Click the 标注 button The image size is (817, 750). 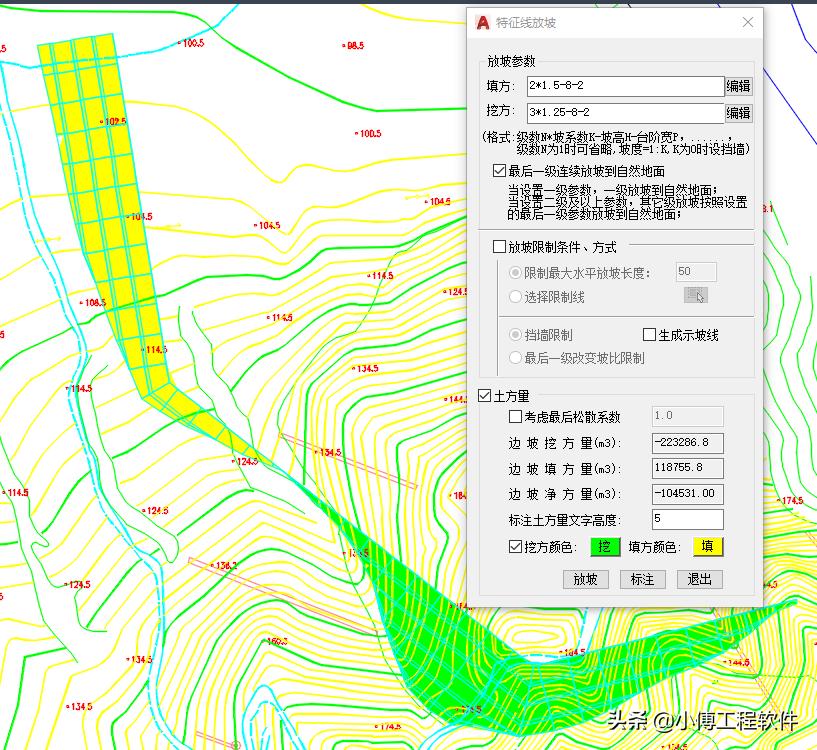(x=642, y=579)
